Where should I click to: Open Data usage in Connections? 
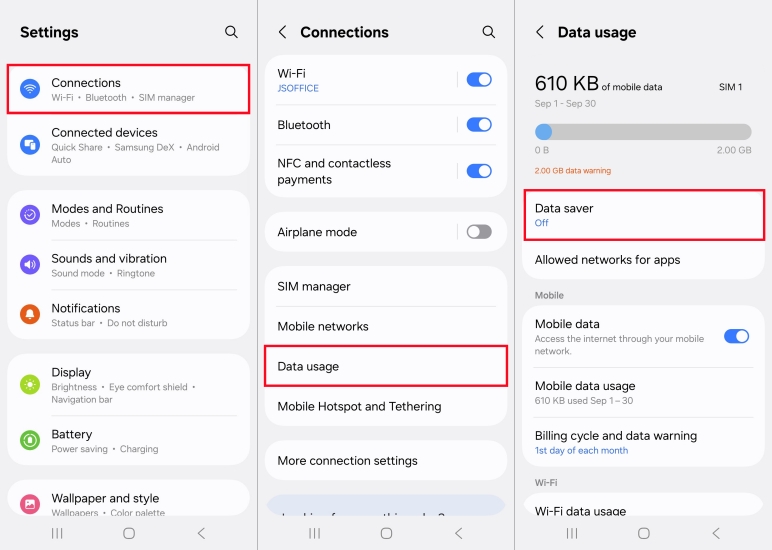pyautogui.click(x=386, y=366)
